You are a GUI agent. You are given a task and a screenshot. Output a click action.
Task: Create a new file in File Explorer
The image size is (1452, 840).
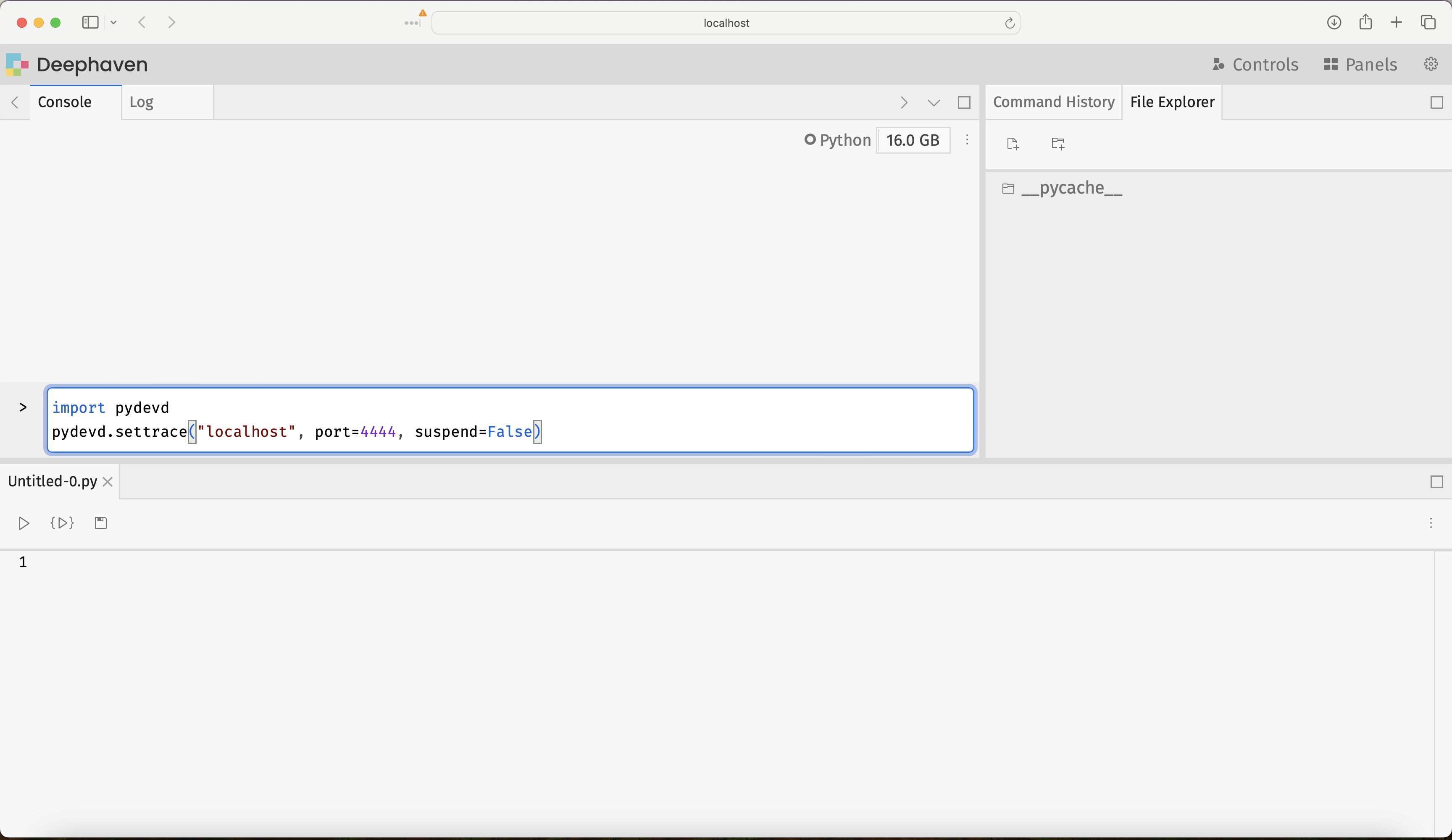[1013, 144]
